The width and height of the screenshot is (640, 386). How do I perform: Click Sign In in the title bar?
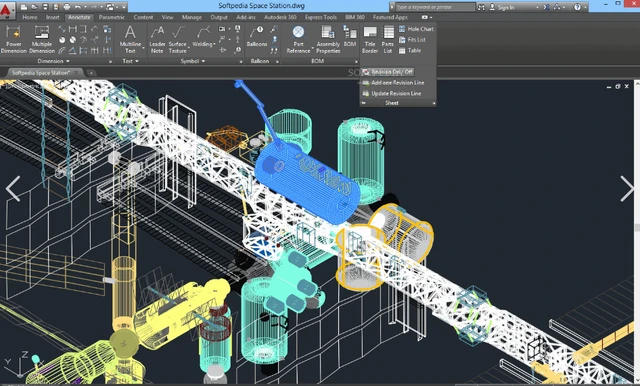pyautogui.click(x=506, y=7)
